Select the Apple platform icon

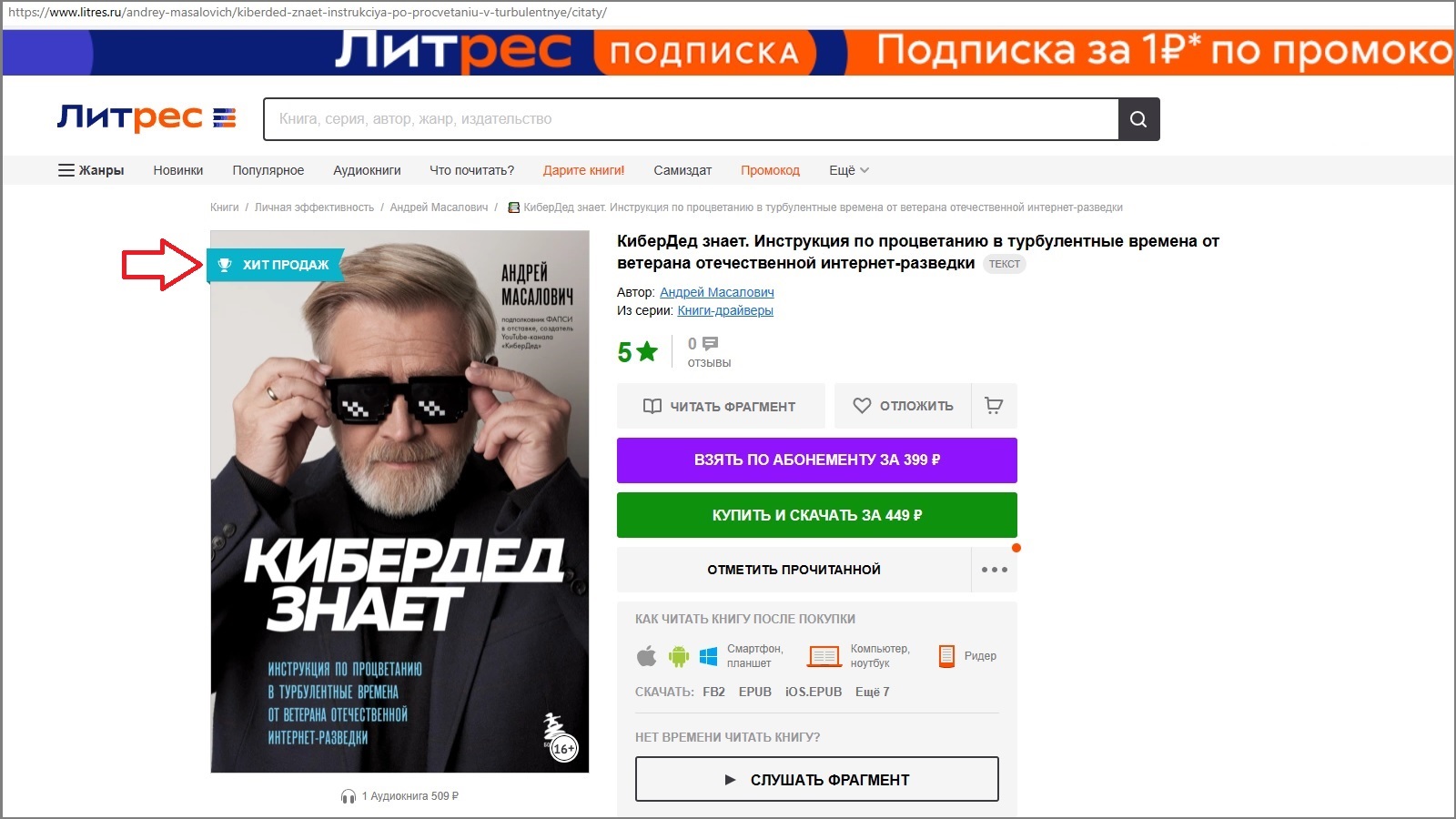(646, 655)
